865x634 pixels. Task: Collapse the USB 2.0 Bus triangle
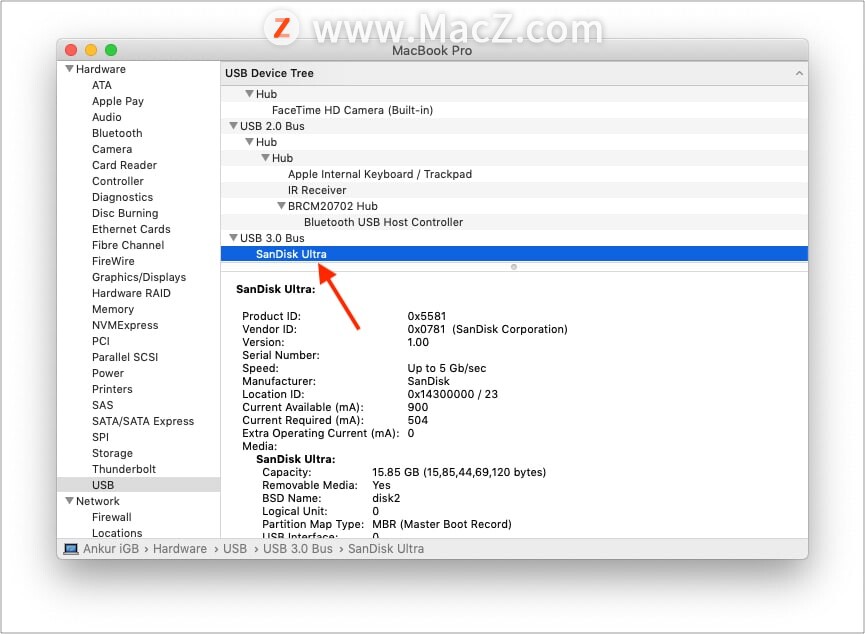click(233, 126)
